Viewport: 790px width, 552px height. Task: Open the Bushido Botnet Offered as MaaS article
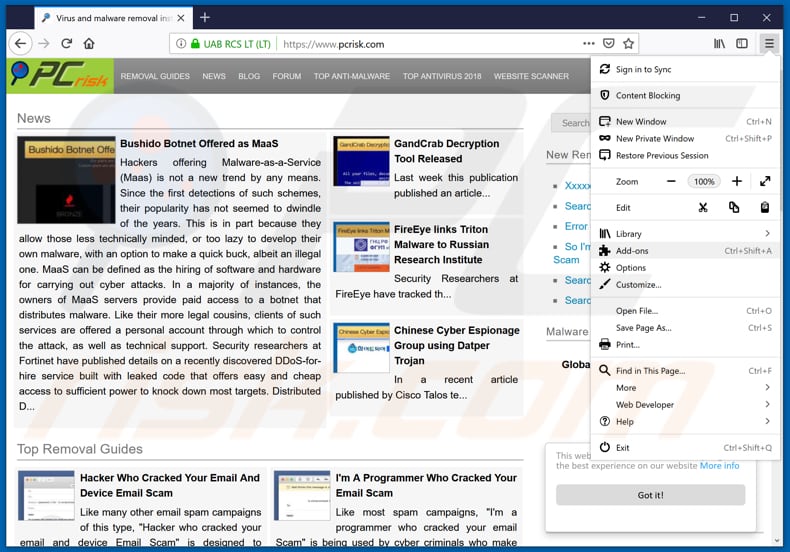click(199, 144)
